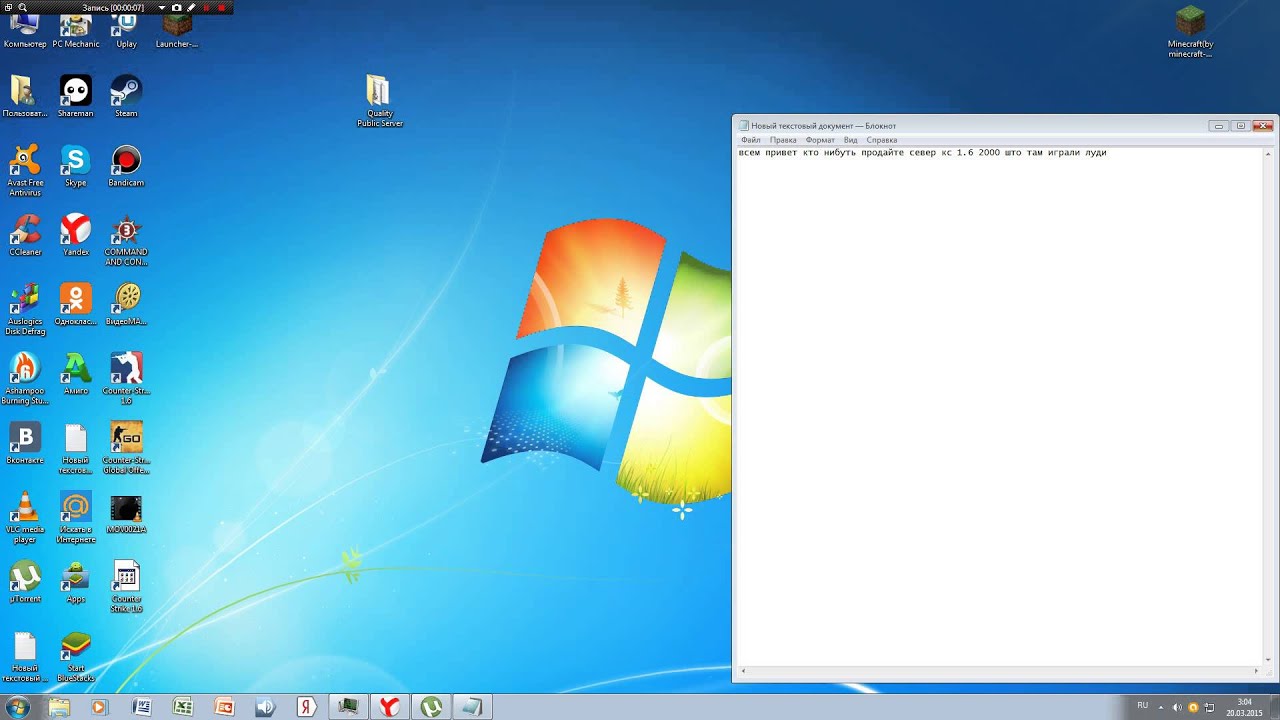Select the ВидеоМАСТЕР desktop shortcut
This screenshot has width=1280, height=720.
tap(126, 304)
